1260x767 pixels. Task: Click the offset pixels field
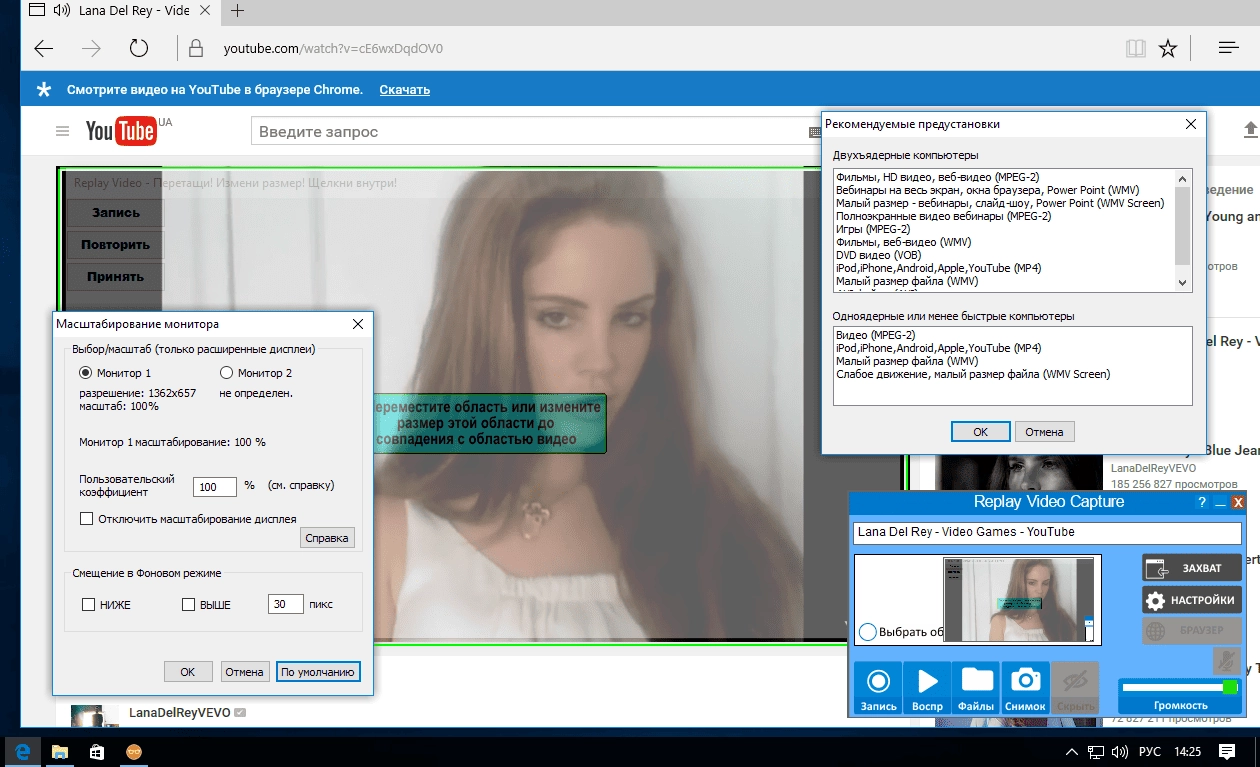click(x=286, y=604)
